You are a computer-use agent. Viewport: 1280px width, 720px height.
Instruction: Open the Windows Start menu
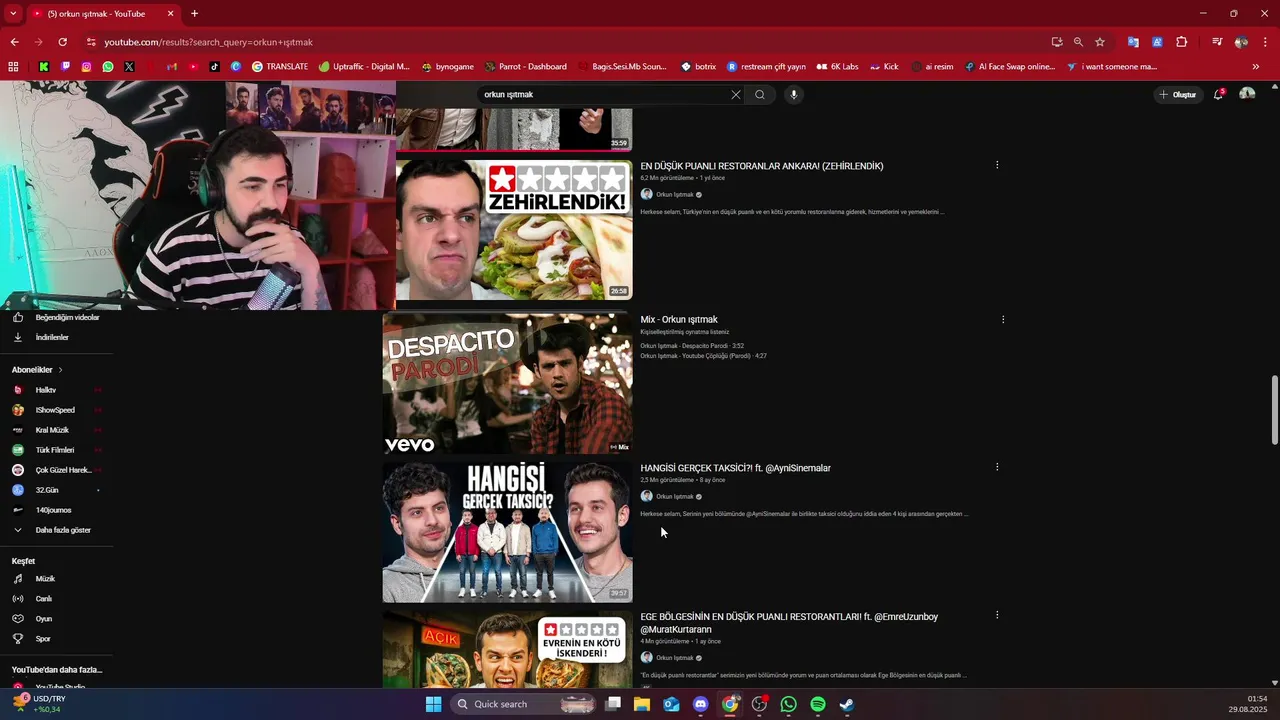click(433, 704)
